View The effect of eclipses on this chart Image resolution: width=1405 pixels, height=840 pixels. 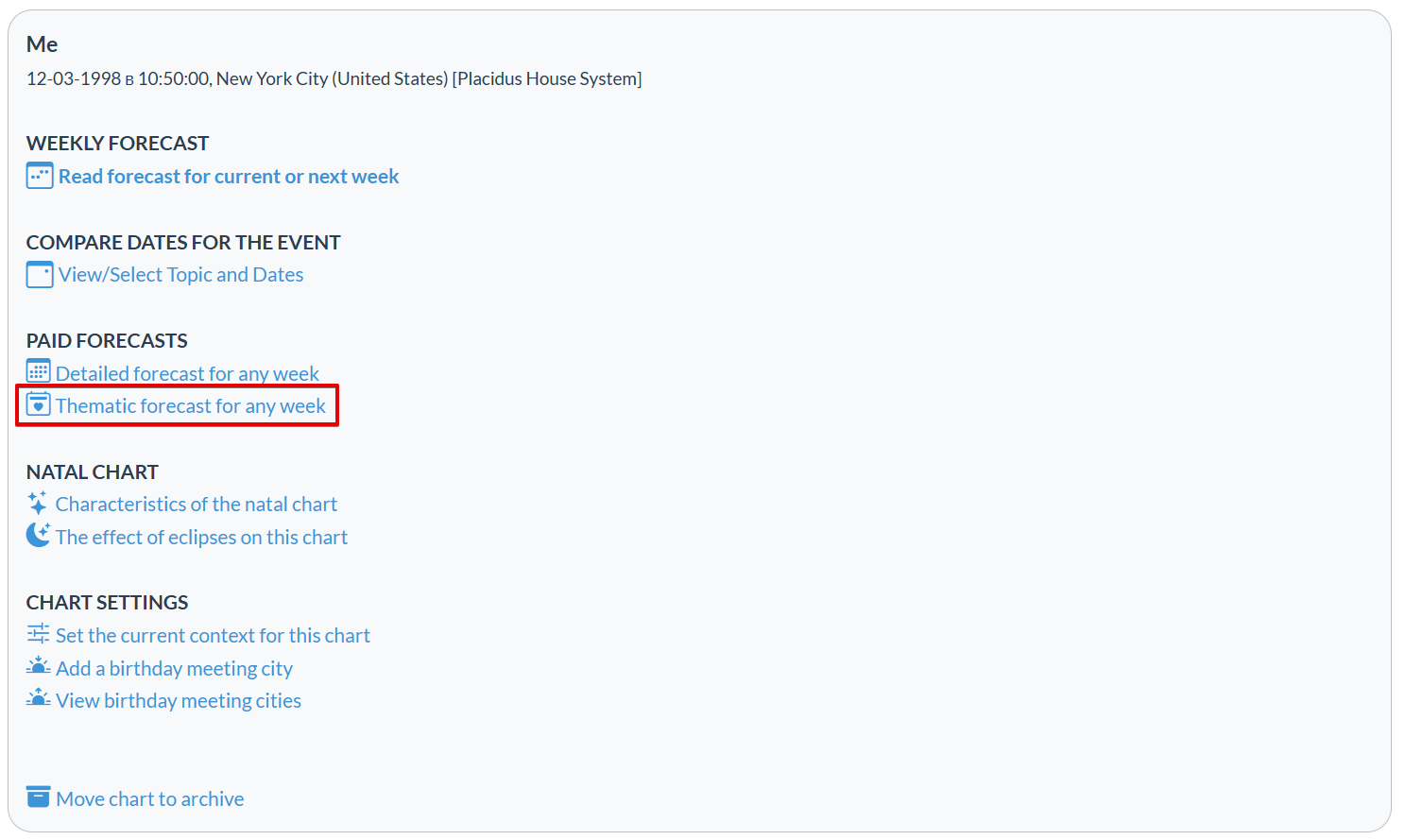[201, 538]
